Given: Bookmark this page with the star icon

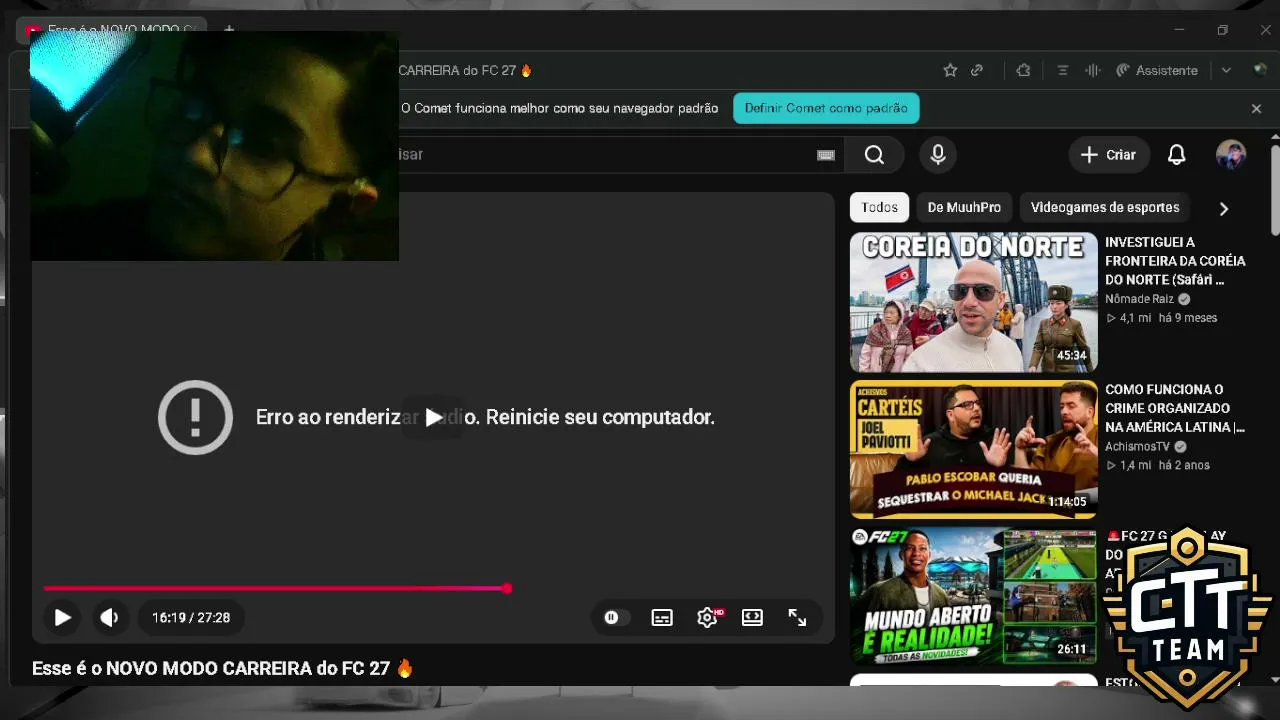Looking at the screenshot, I should (x=950, y=70).
